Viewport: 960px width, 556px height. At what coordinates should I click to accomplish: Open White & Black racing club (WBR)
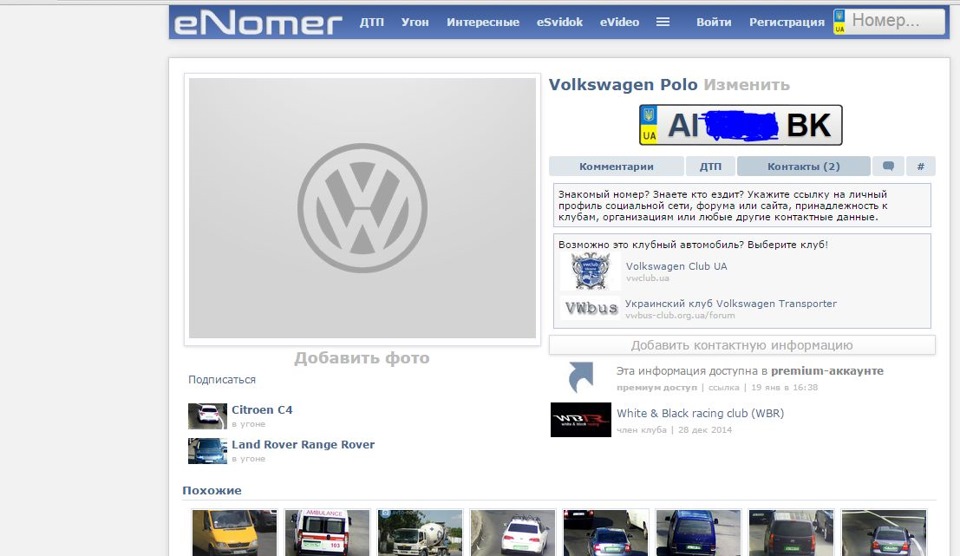pos(700,413)
